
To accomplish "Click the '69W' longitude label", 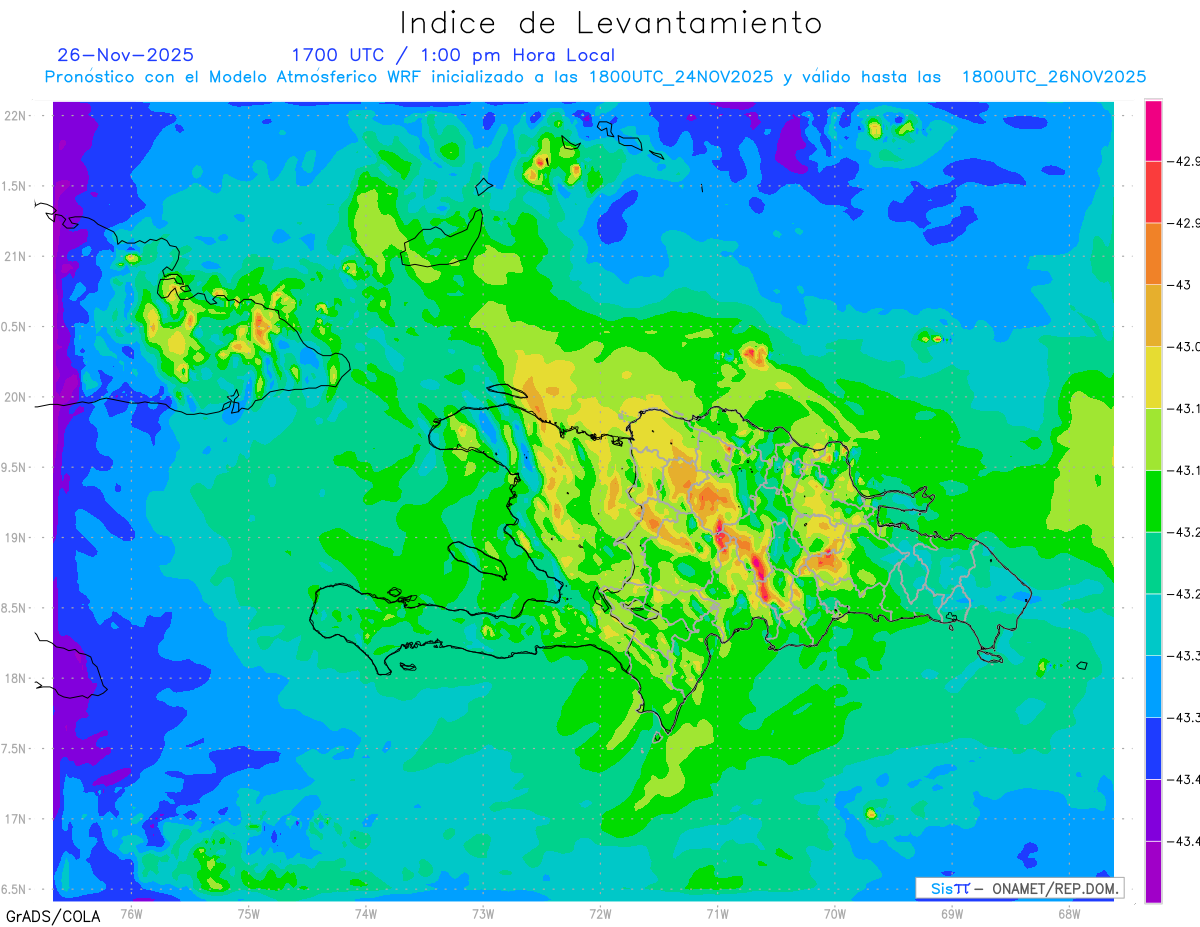I will (x=952, y=913).
